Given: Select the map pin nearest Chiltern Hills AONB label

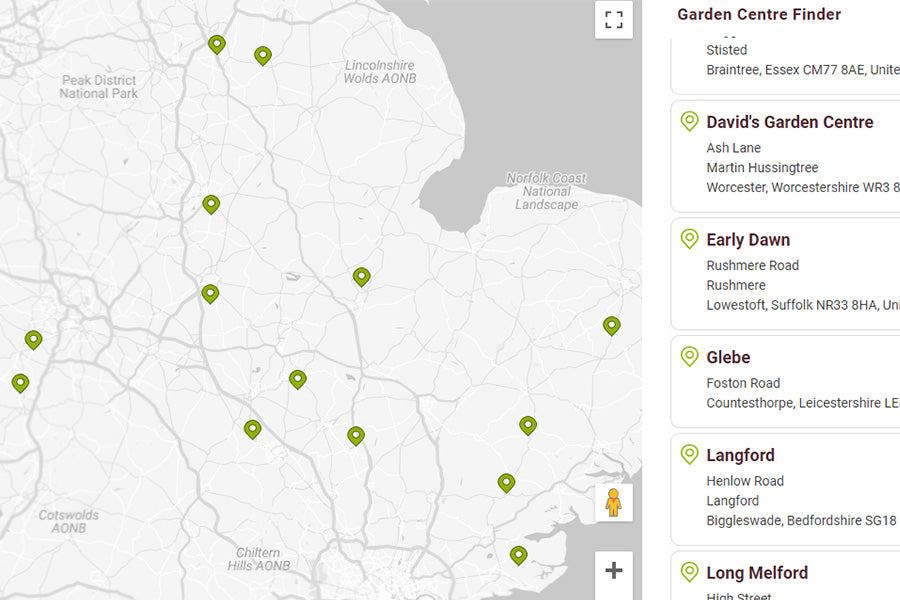Looking at the screenshot, I should [x=252, y=429].
